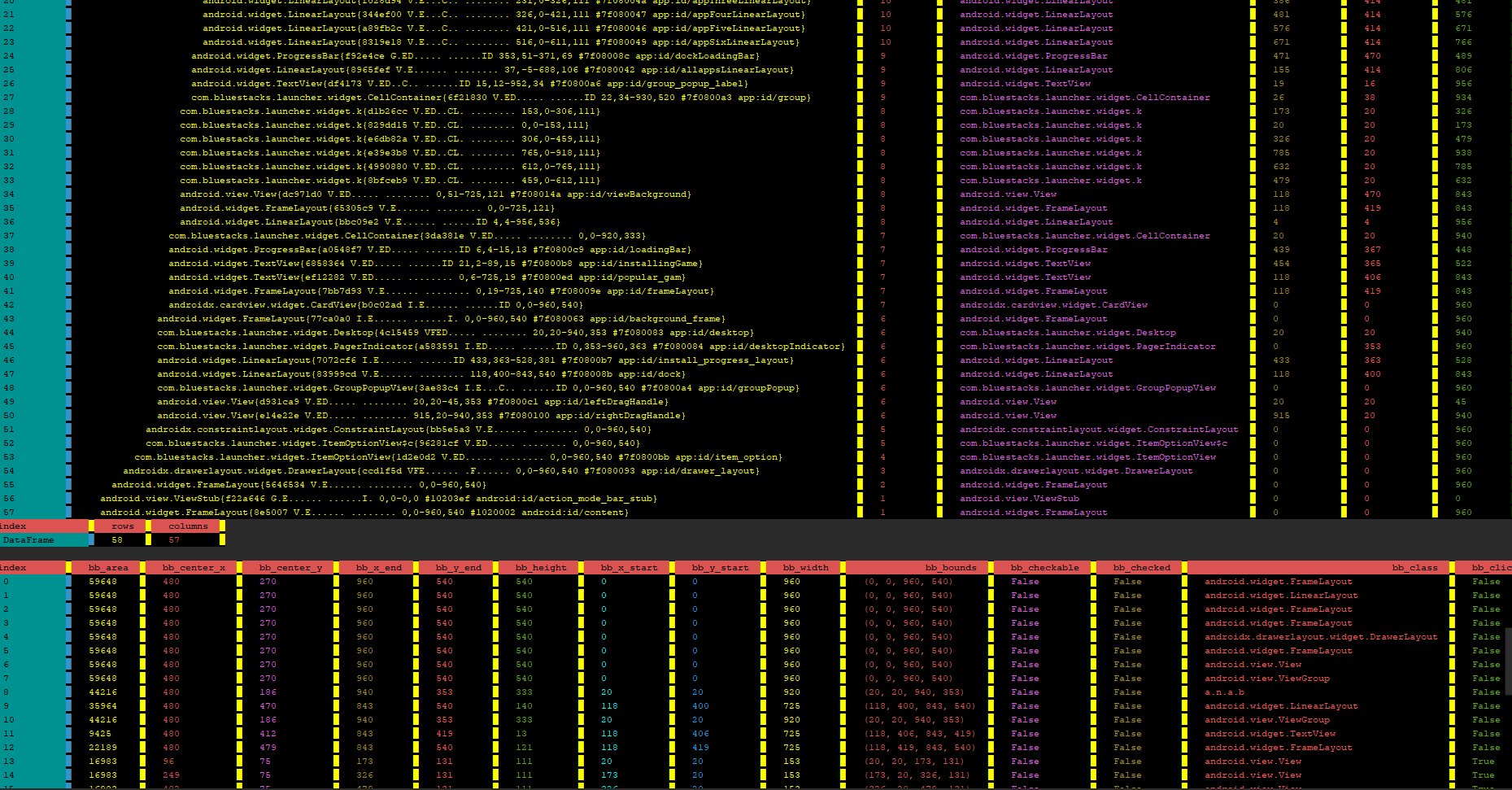Click the bounds cell "(118, 400, 843, 540)"
The image size is (1512, 790).
point(919,705)
